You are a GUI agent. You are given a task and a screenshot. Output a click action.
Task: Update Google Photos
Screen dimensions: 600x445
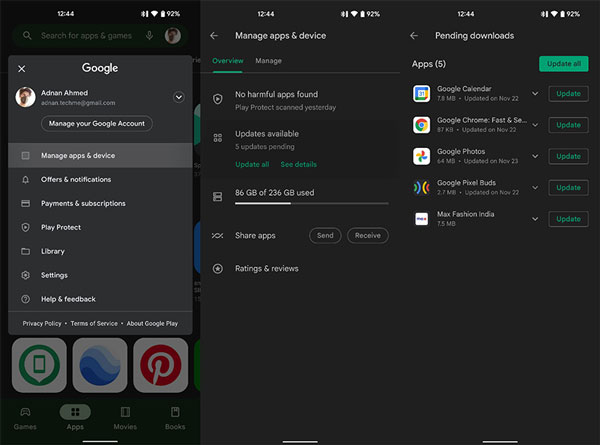[x=569, y=156]
